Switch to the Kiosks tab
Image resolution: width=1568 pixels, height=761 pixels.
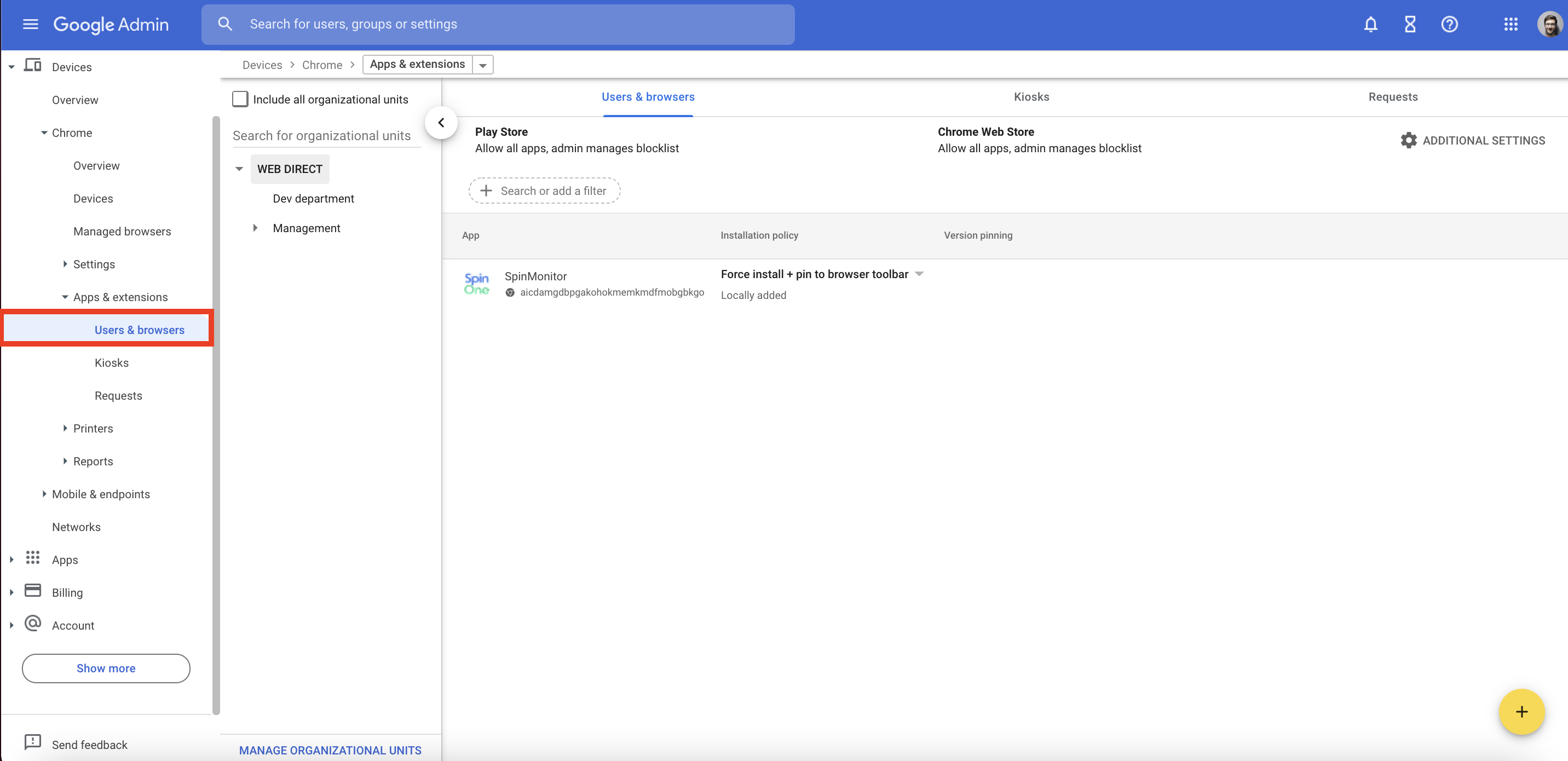[x=1031, y=97]
